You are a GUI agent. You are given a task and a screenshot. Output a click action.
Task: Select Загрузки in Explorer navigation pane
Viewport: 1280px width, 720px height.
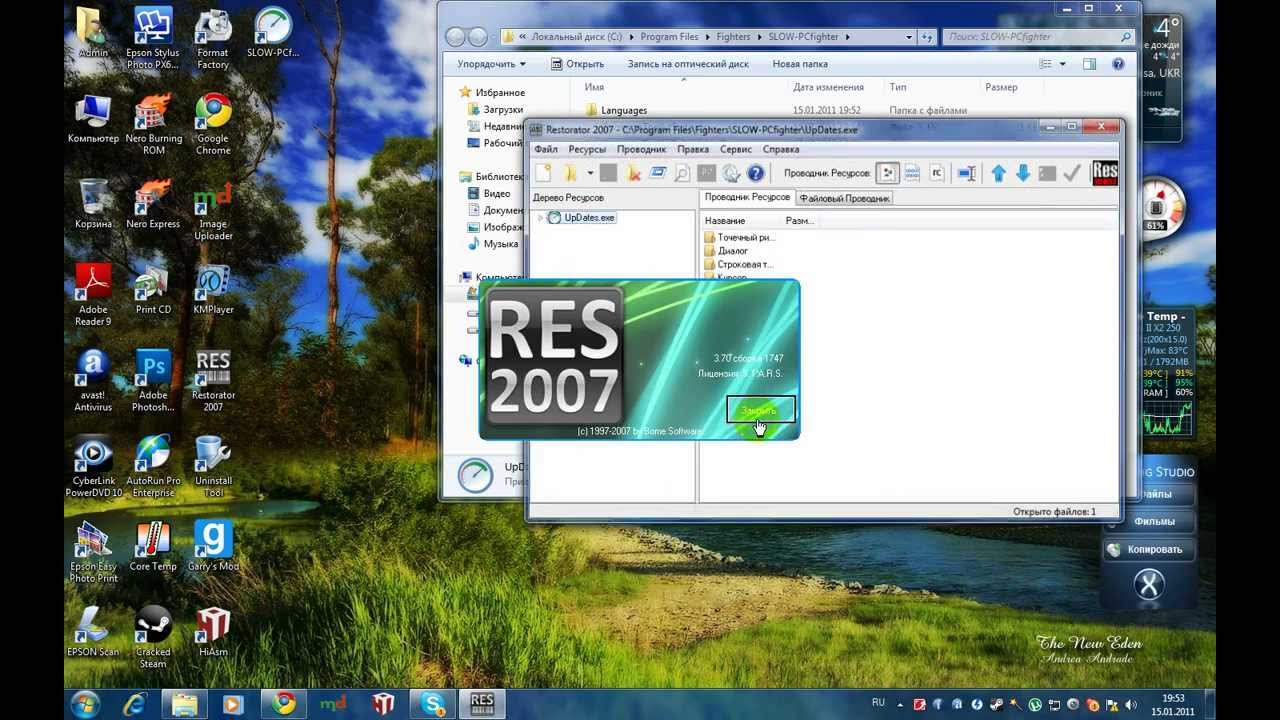pyautogui.click(x=496, y=109)
